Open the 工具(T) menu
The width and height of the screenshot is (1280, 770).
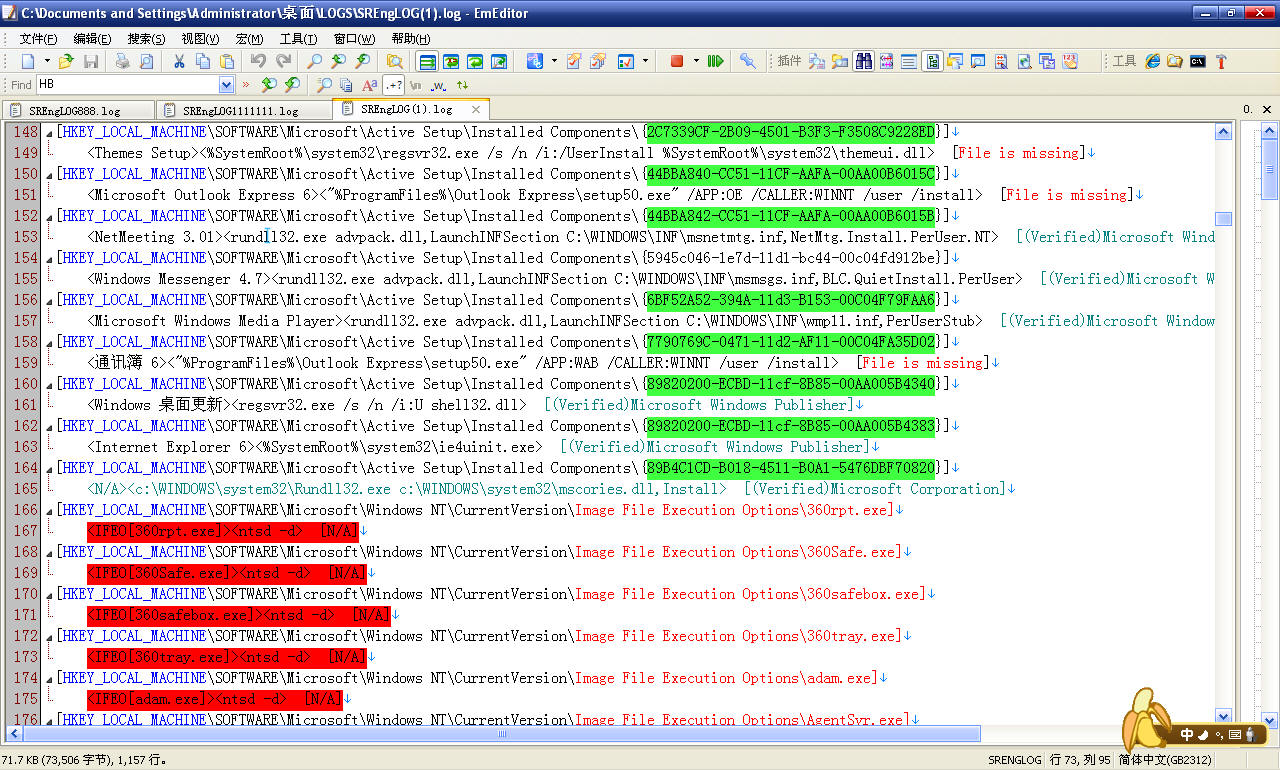[x=298, y=39]
